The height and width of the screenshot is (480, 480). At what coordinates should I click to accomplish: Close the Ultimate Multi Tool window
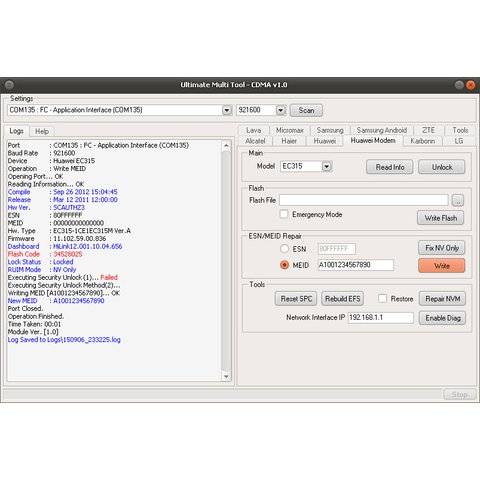coord(470,85)
